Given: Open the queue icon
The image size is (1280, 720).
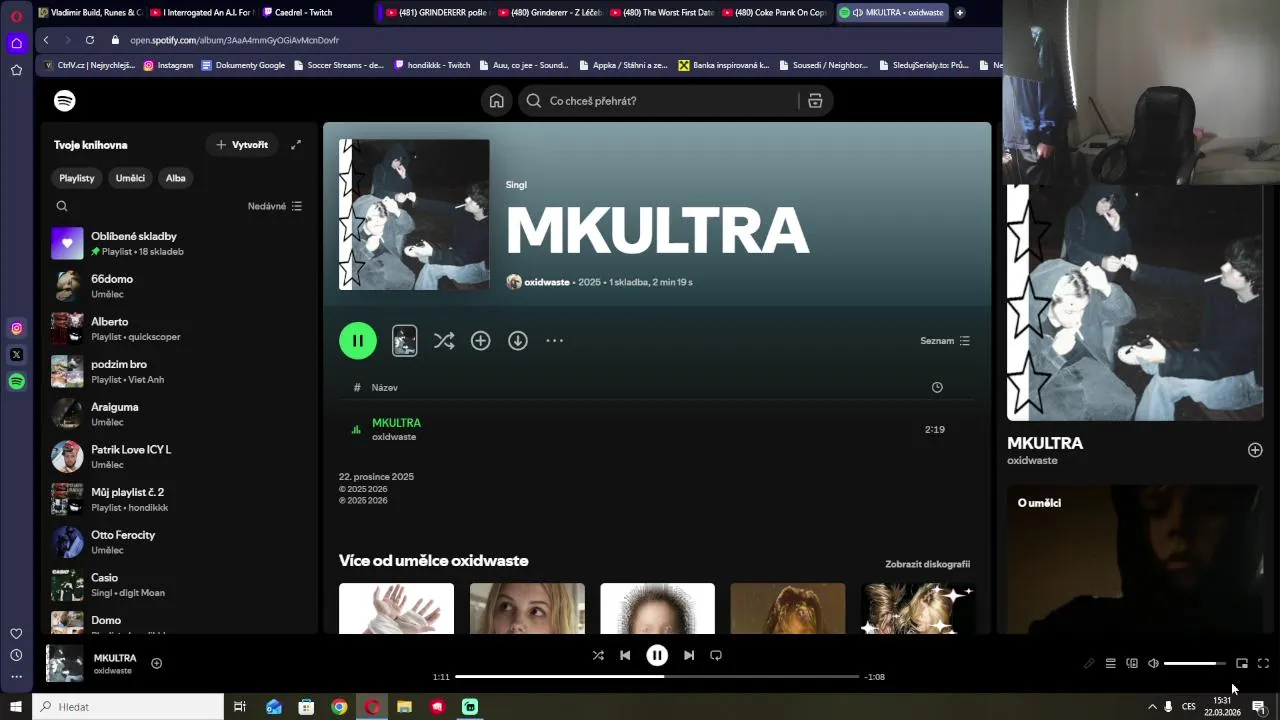Looking at the screenshot, I should (1110, 663).
